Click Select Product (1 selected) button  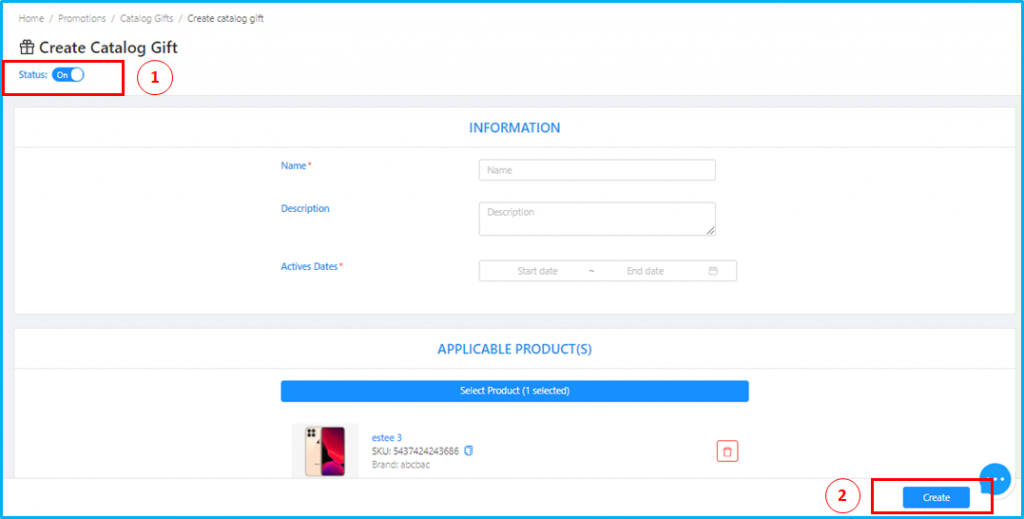(515, 391)
